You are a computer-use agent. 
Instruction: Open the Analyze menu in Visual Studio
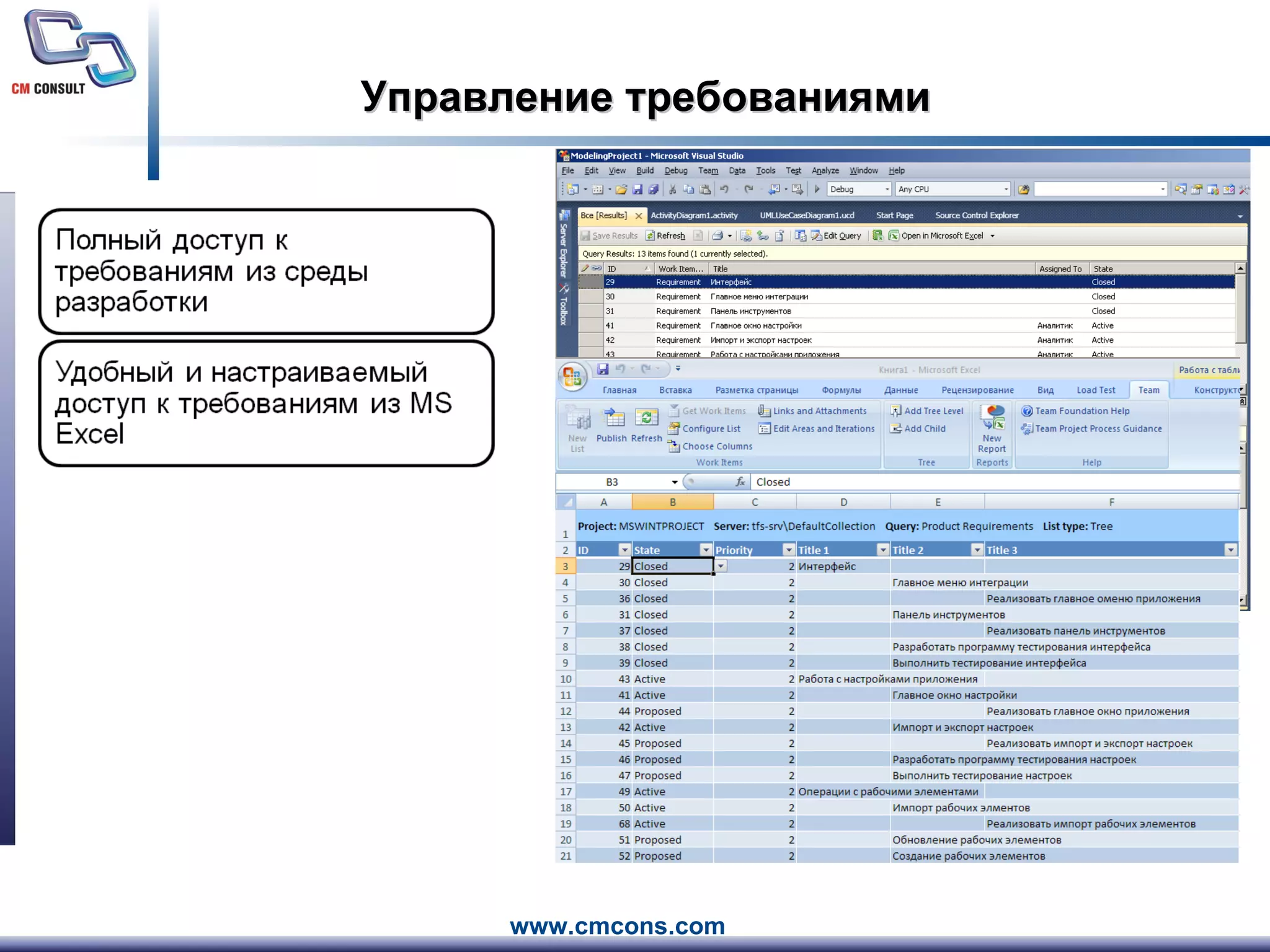pyautogui.click(x=825, y=170)
